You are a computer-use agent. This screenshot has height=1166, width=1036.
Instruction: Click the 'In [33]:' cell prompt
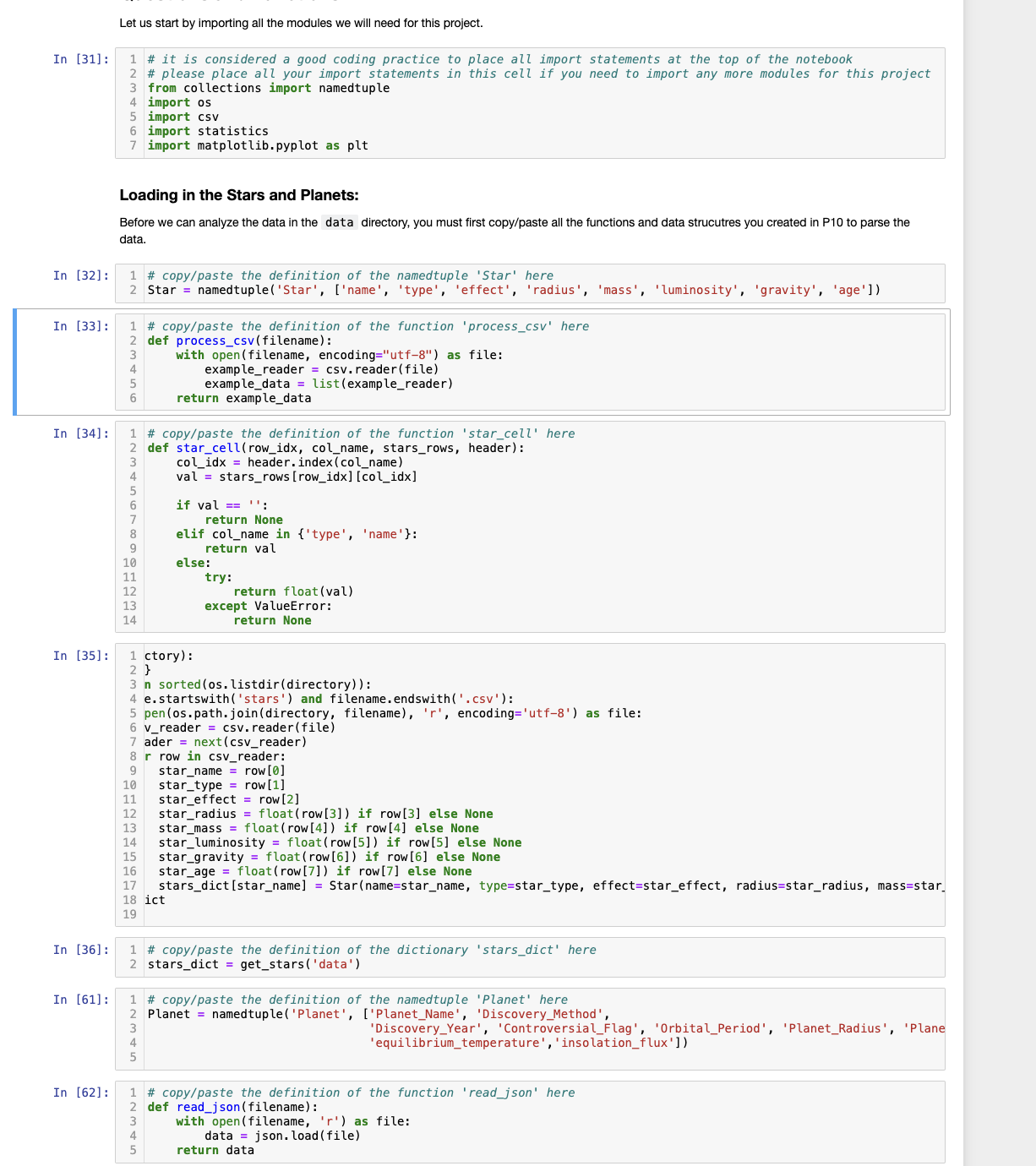coord(81,326)
